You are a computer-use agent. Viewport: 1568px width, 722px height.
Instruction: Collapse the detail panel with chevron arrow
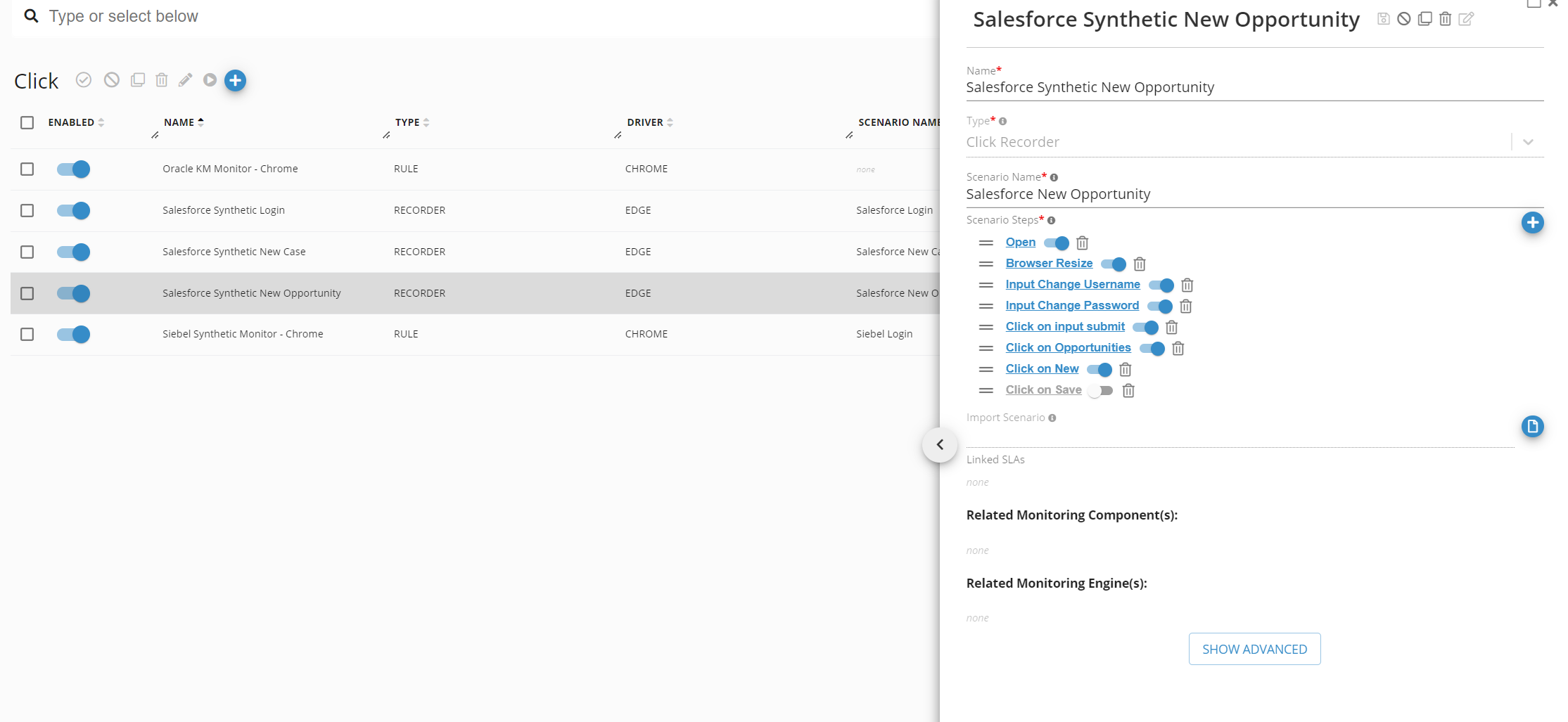pyautogui.click(x=940, y=445)
